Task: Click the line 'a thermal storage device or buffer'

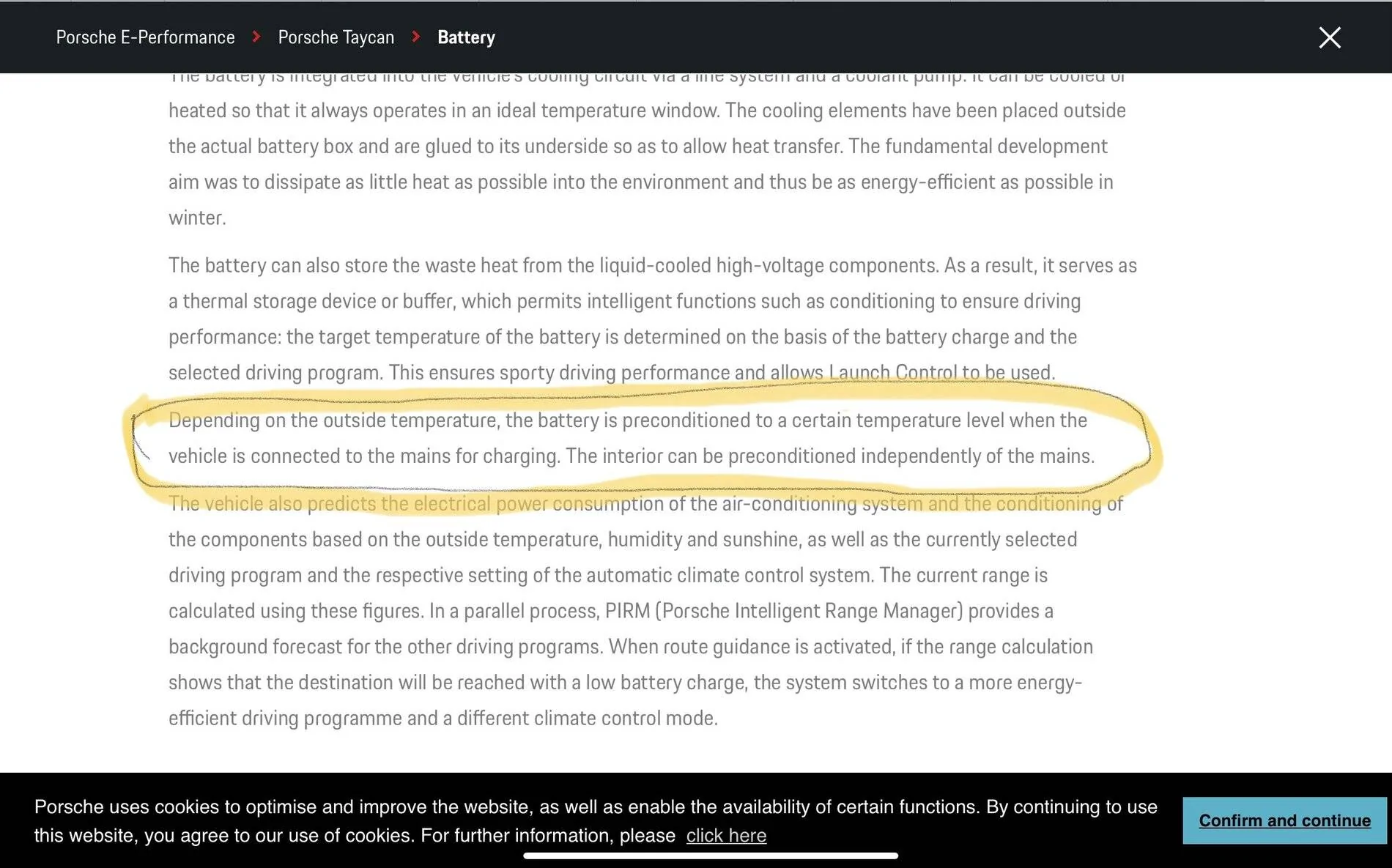Action: 624,301
